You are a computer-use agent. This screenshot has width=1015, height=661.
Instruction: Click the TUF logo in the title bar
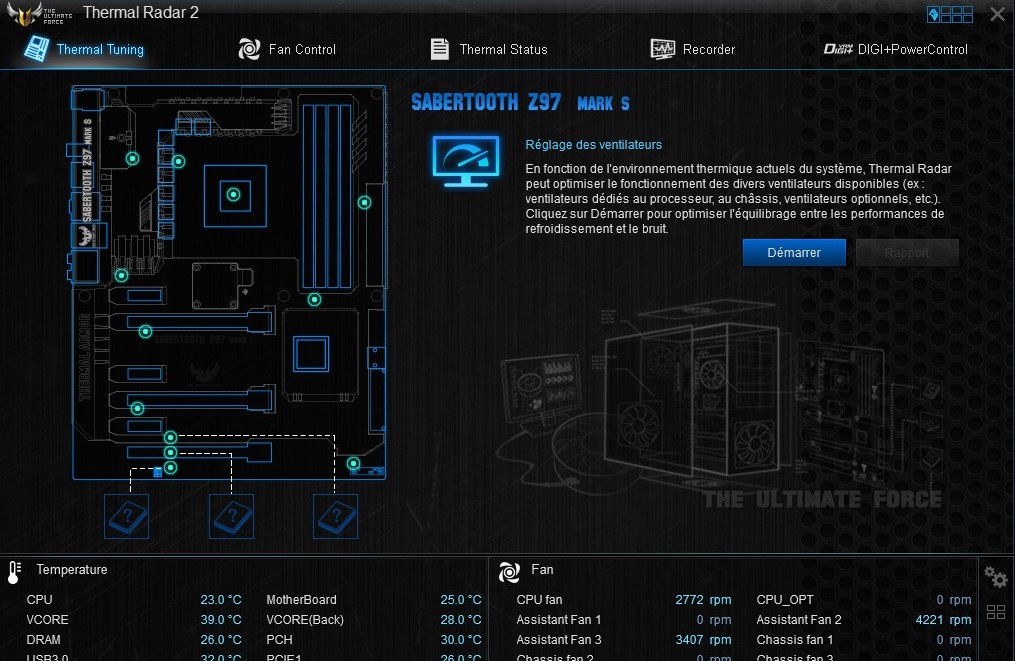pos(39,13)
